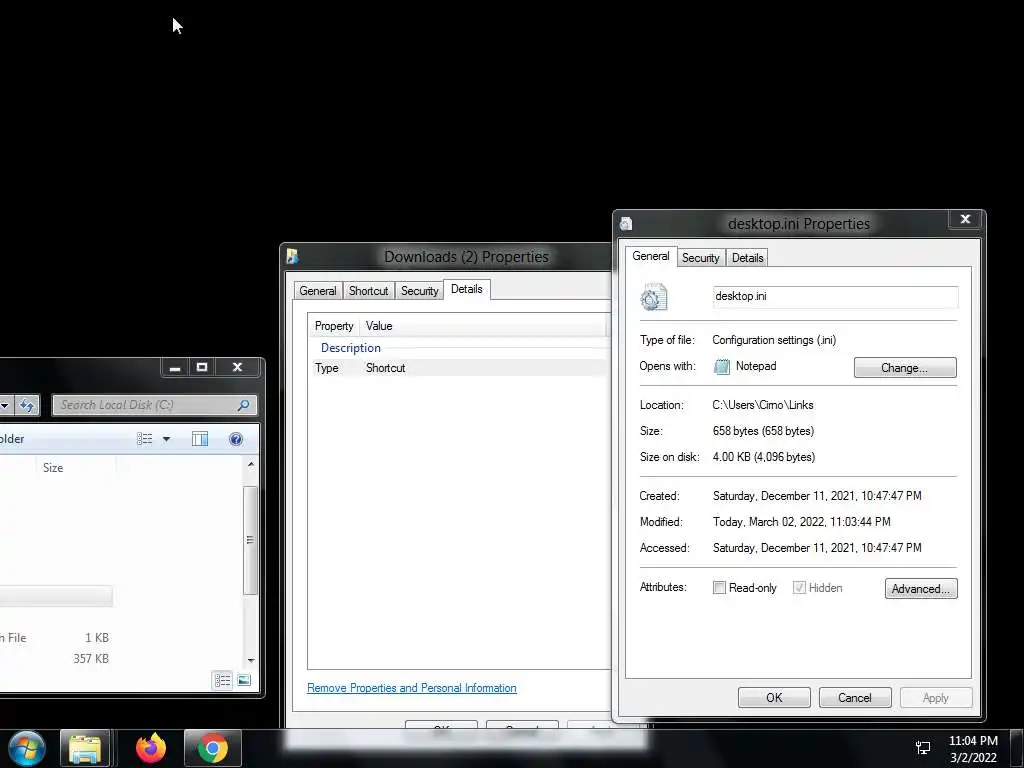Click the Value column header in Details tab
The image size is (1024, 768).
click(x=483, y=326)
